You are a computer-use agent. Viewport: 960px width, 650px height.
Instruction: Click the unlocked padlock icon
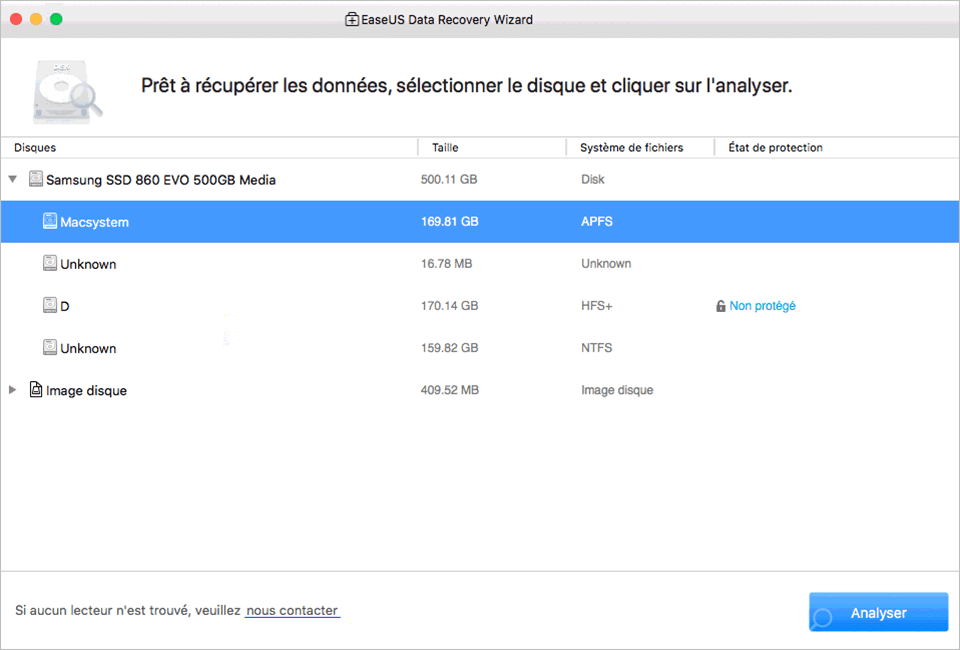pos(721,306)
